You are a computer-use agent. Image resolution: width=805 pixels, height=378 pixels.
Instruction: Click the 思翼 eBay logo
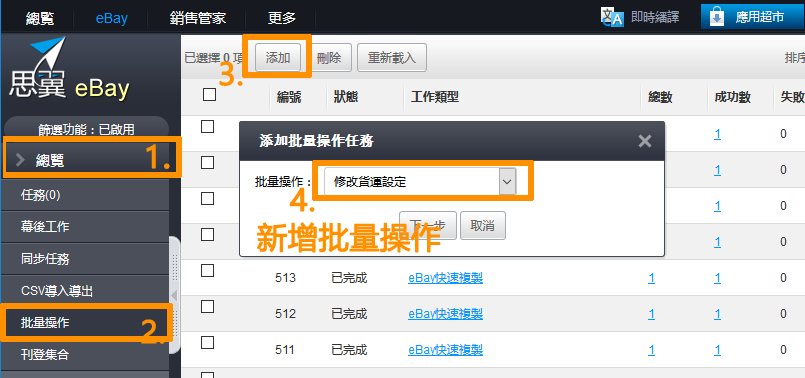pyautogui.click(x=69, y=68)
